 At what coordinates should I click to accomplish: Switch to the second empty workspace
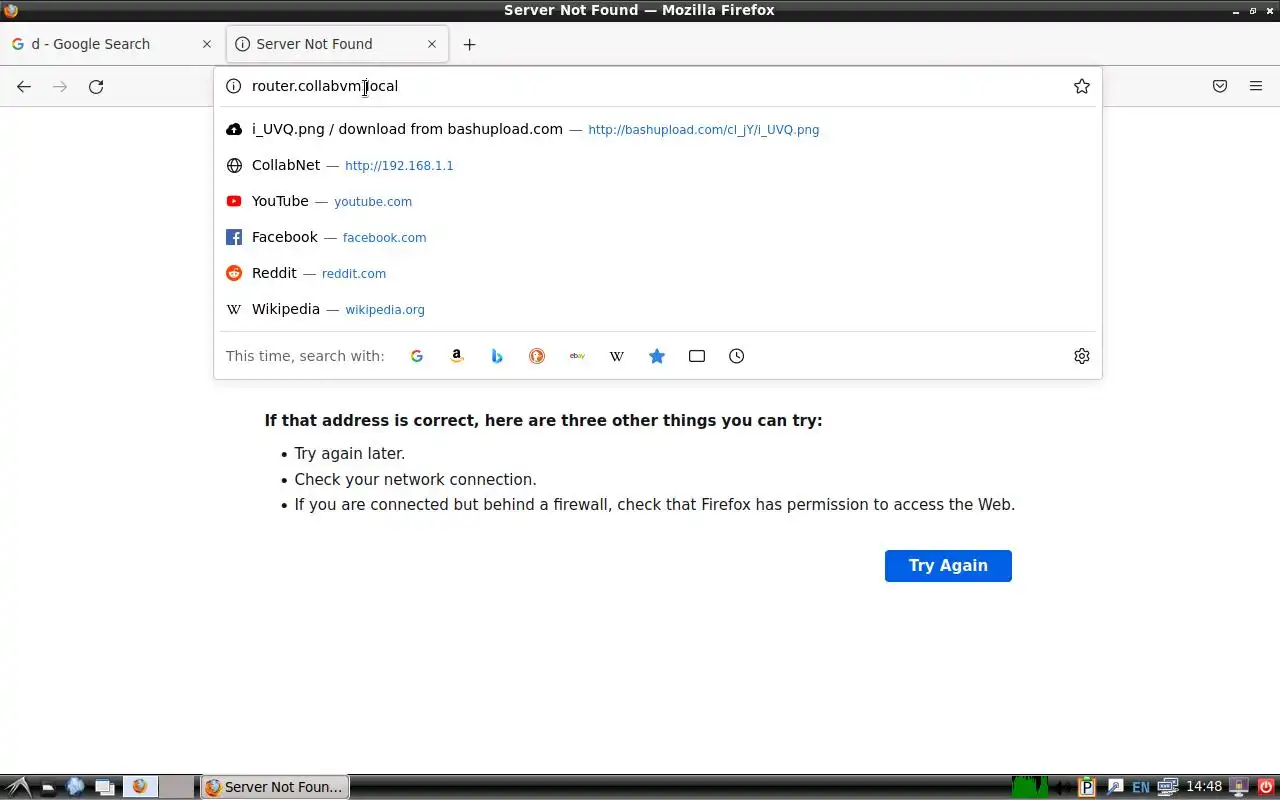177,787
